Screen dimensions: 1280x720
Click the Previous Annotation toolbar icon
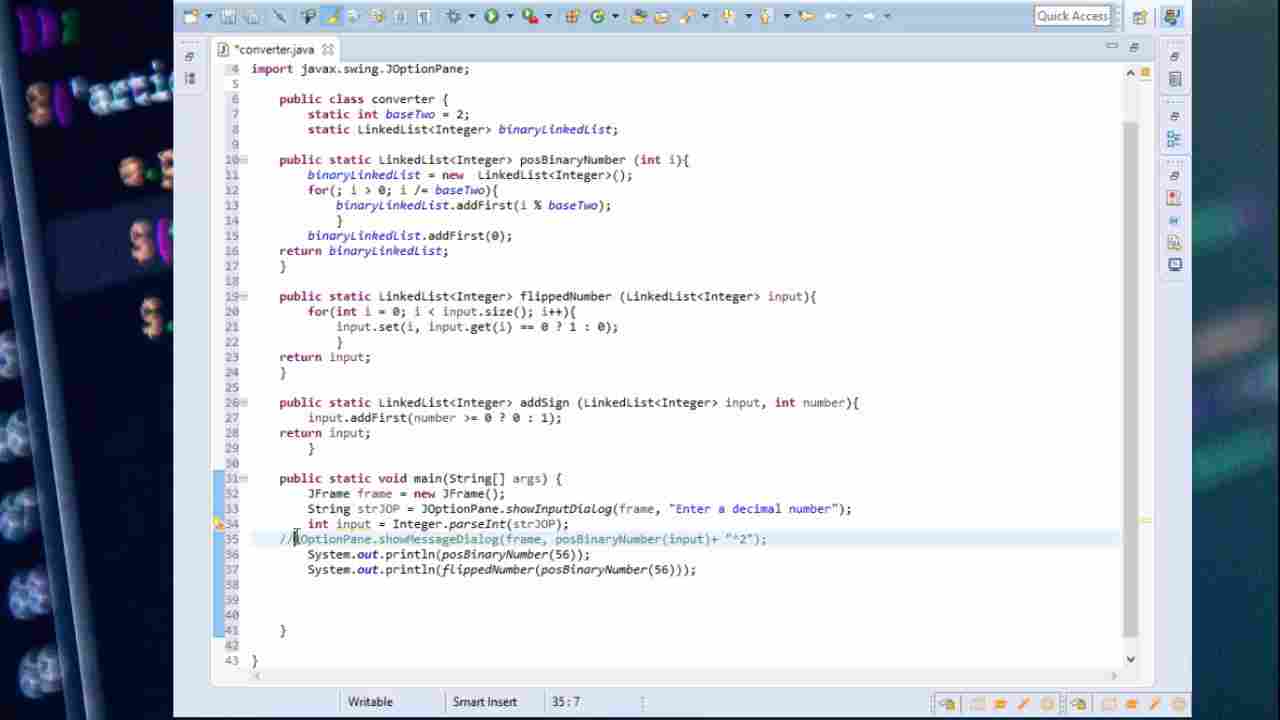(766, 16)
